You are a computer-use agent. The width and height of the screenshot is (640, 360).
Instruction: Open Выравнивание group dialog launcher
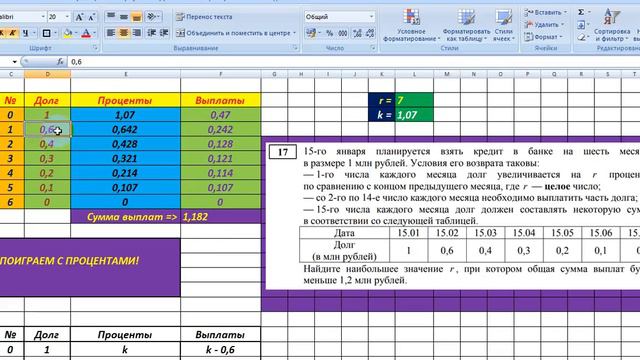295,48
